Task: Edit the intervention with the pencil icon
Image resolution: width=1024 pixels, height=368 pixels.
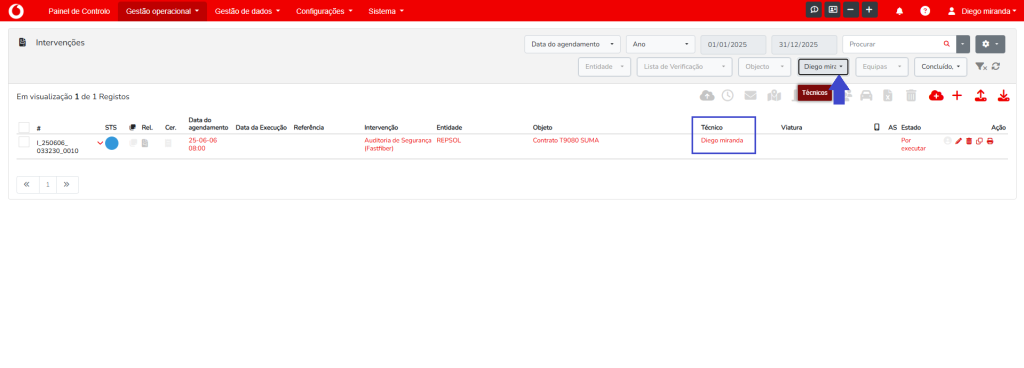Action: tap(958, 141)
